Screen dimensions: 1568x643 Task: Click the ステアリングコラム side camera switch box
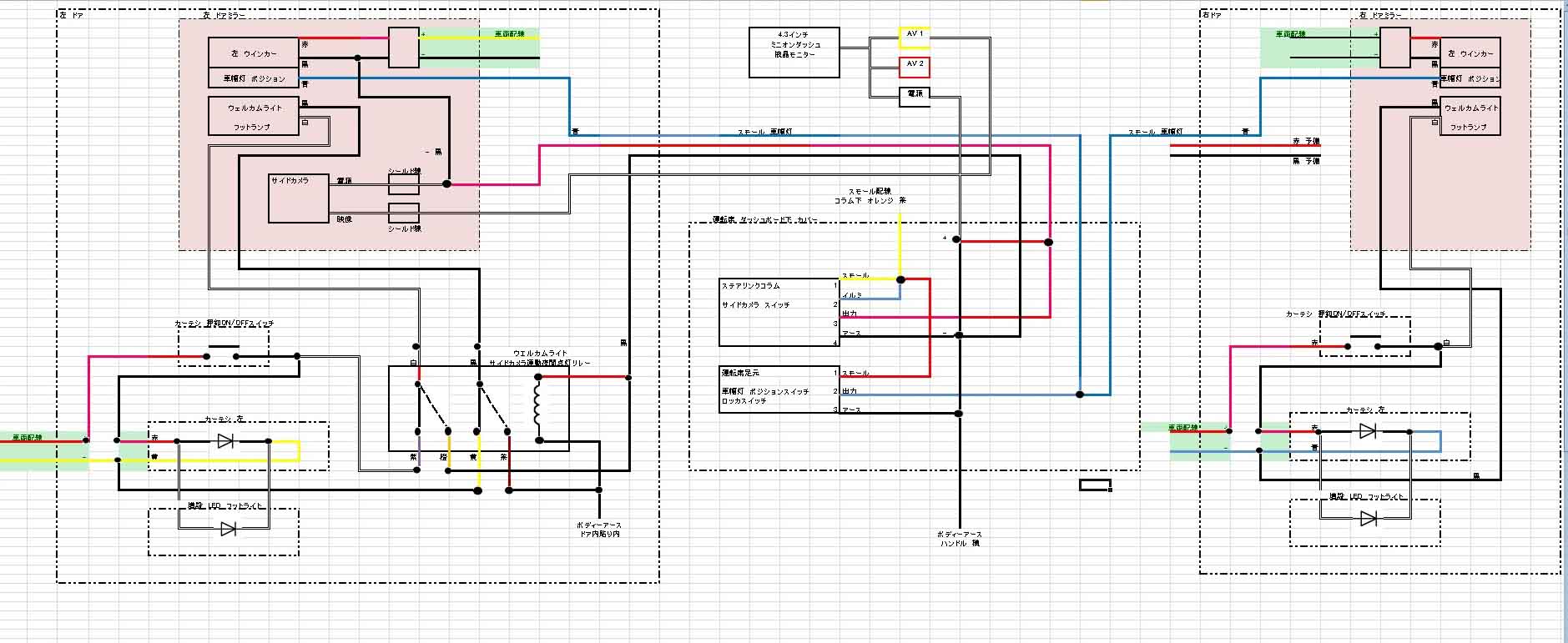click(777, 313)
